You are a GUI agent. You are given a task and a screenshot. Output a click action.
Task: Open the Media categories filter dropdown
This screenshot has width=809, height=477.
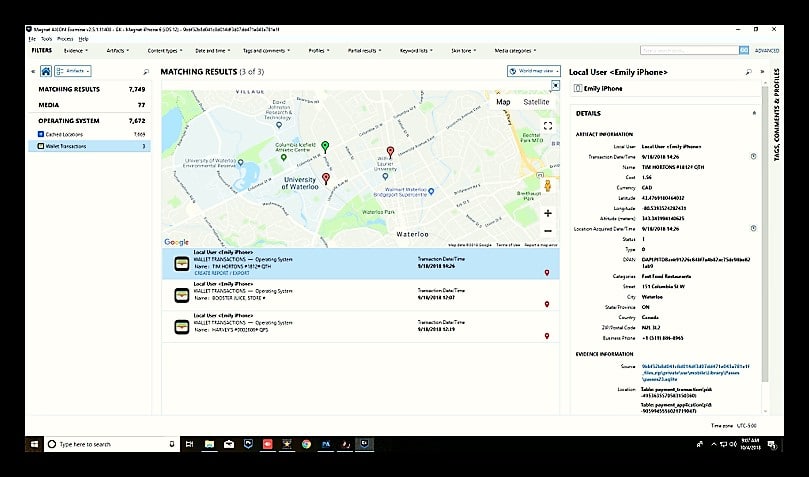(x=515, y=51)
